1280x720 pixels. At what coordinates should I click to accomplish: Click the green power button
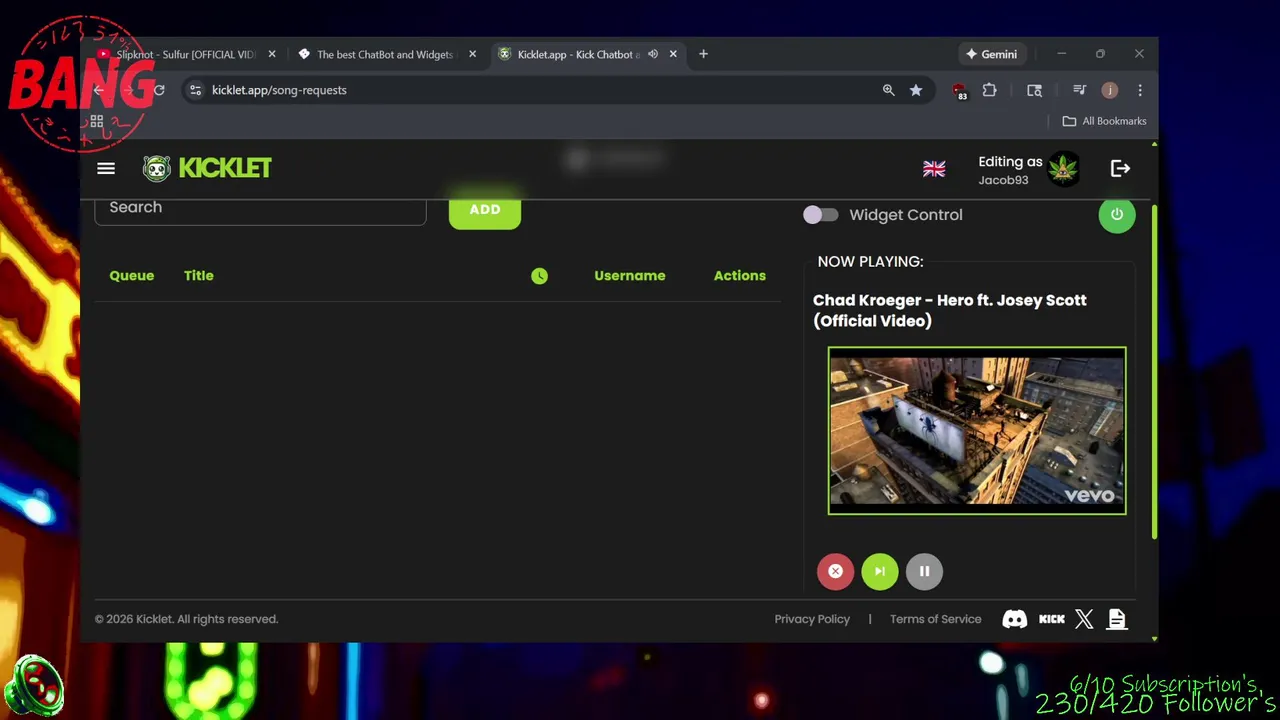[1117, 214]
